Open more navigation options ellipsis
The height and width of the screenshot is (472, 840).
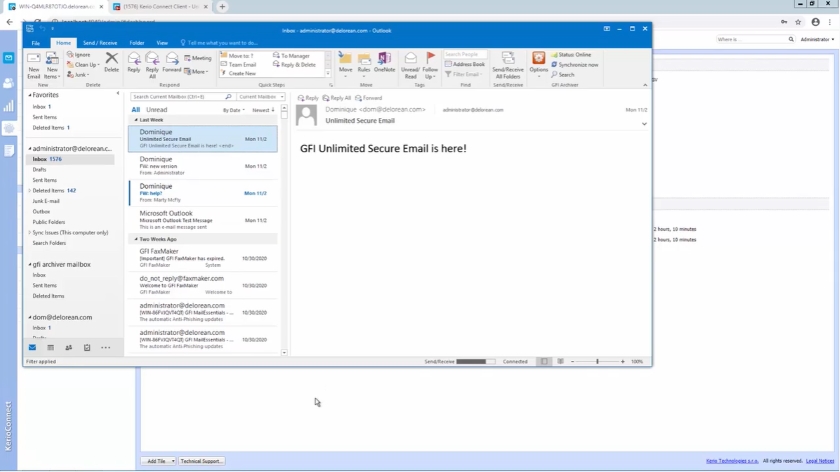click(x=106, y=348)
